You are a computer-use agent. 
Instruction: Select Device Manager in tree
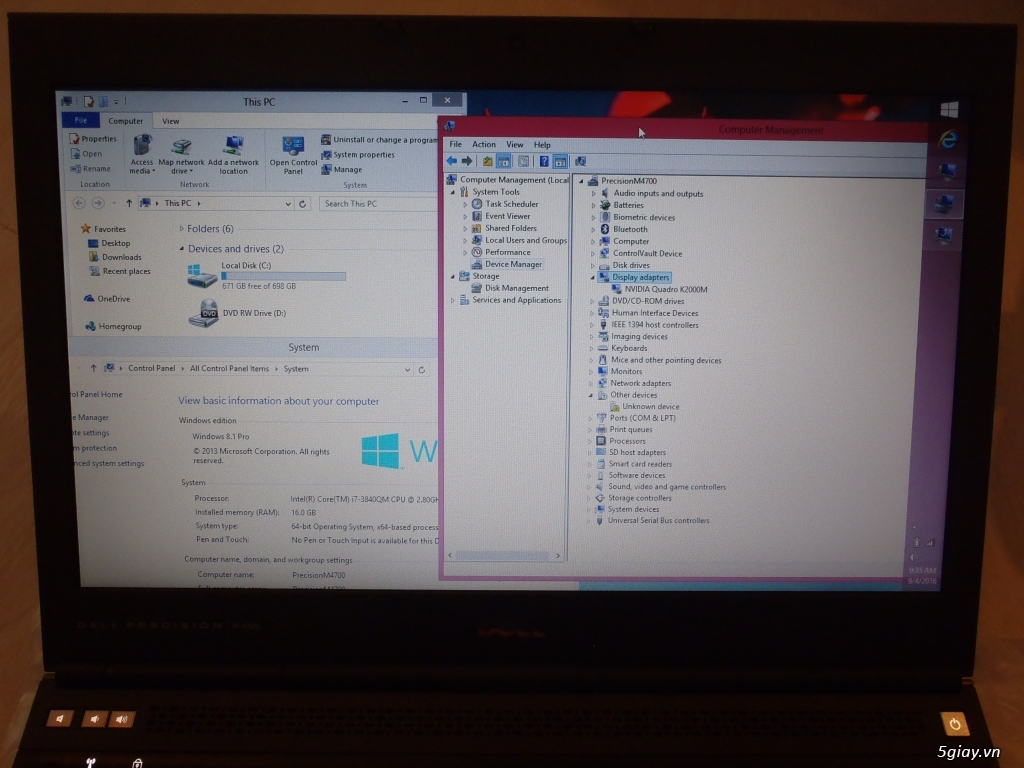(513, 264)
